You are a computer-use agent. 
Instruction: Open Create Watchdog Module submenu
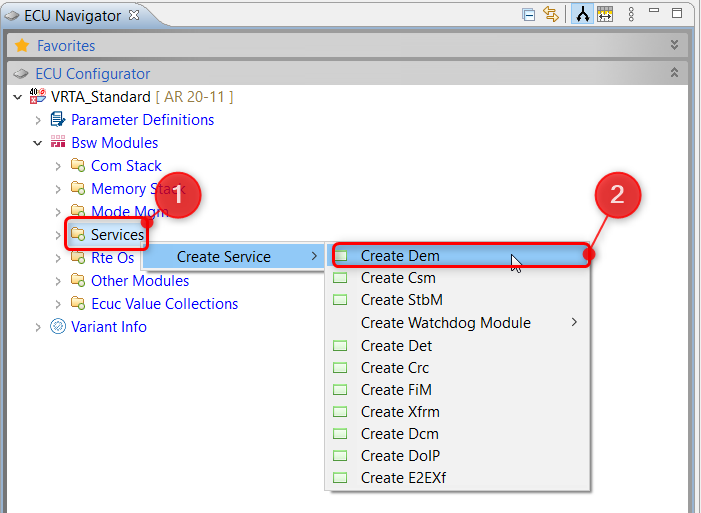coord(458,322)
